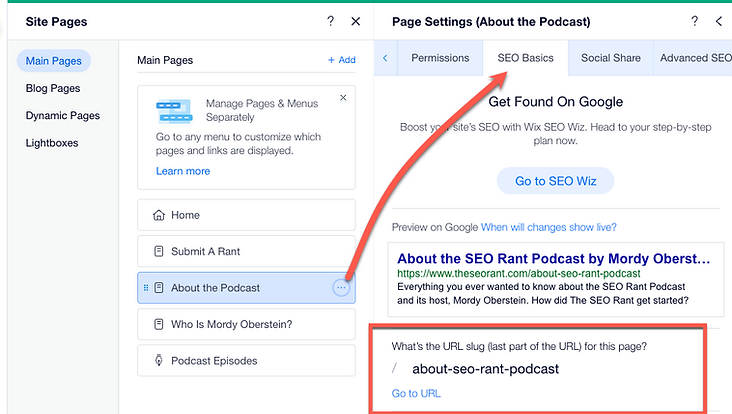Edit the URL slug about-seo-rant-podcast field
This screenshot has width=732, height=414.
[486, 369]
